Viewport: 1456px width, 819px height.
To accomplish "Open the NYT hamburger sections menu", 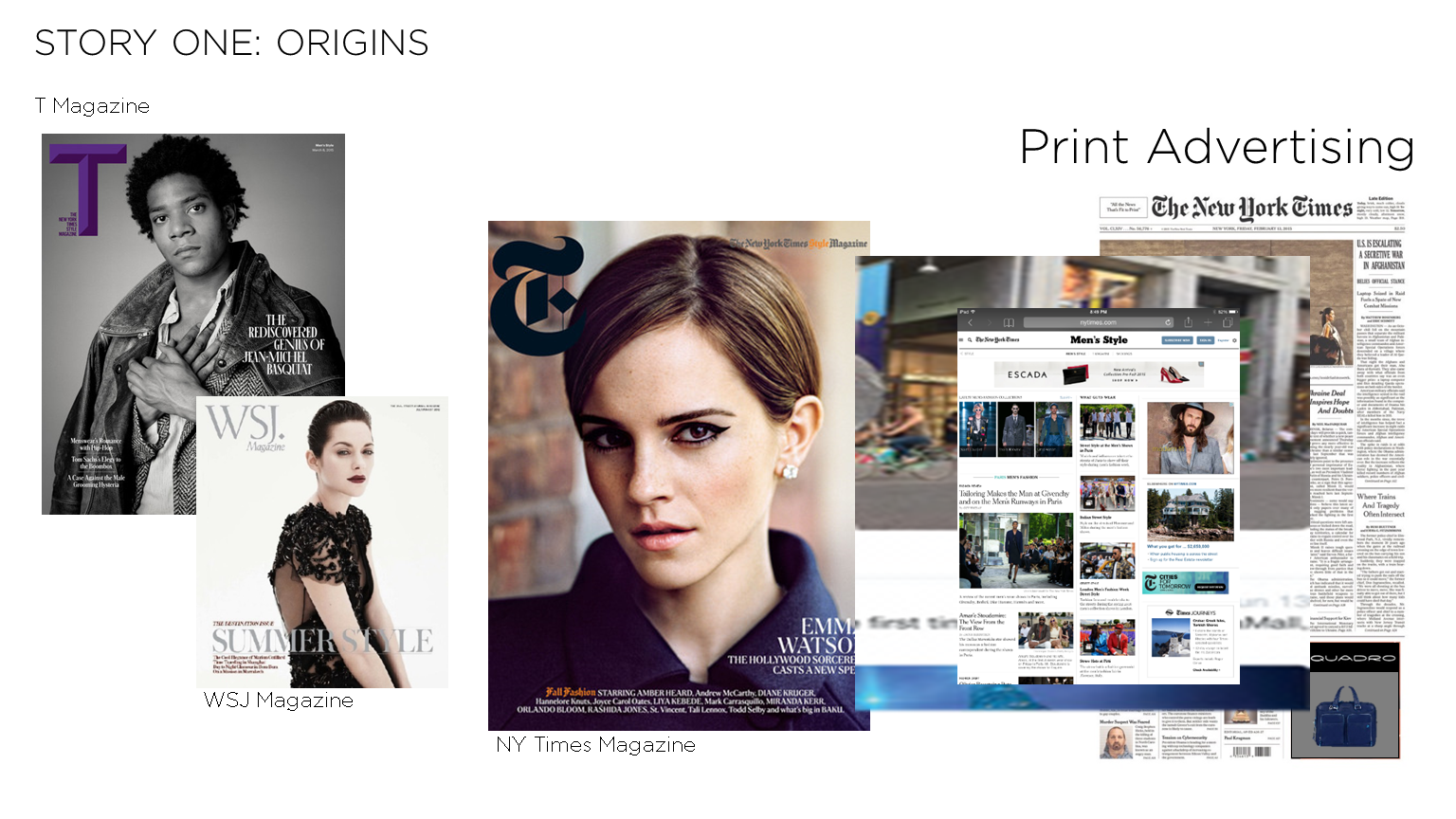I will point(961,339).
